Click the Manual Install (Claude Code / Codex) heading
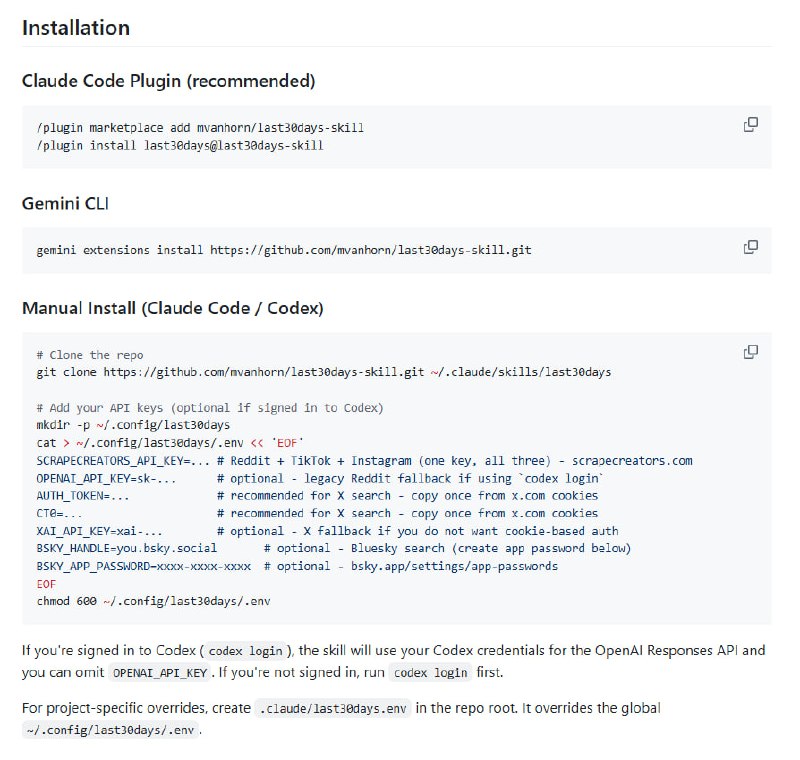 pyautogui.click(x=172, y=308)
